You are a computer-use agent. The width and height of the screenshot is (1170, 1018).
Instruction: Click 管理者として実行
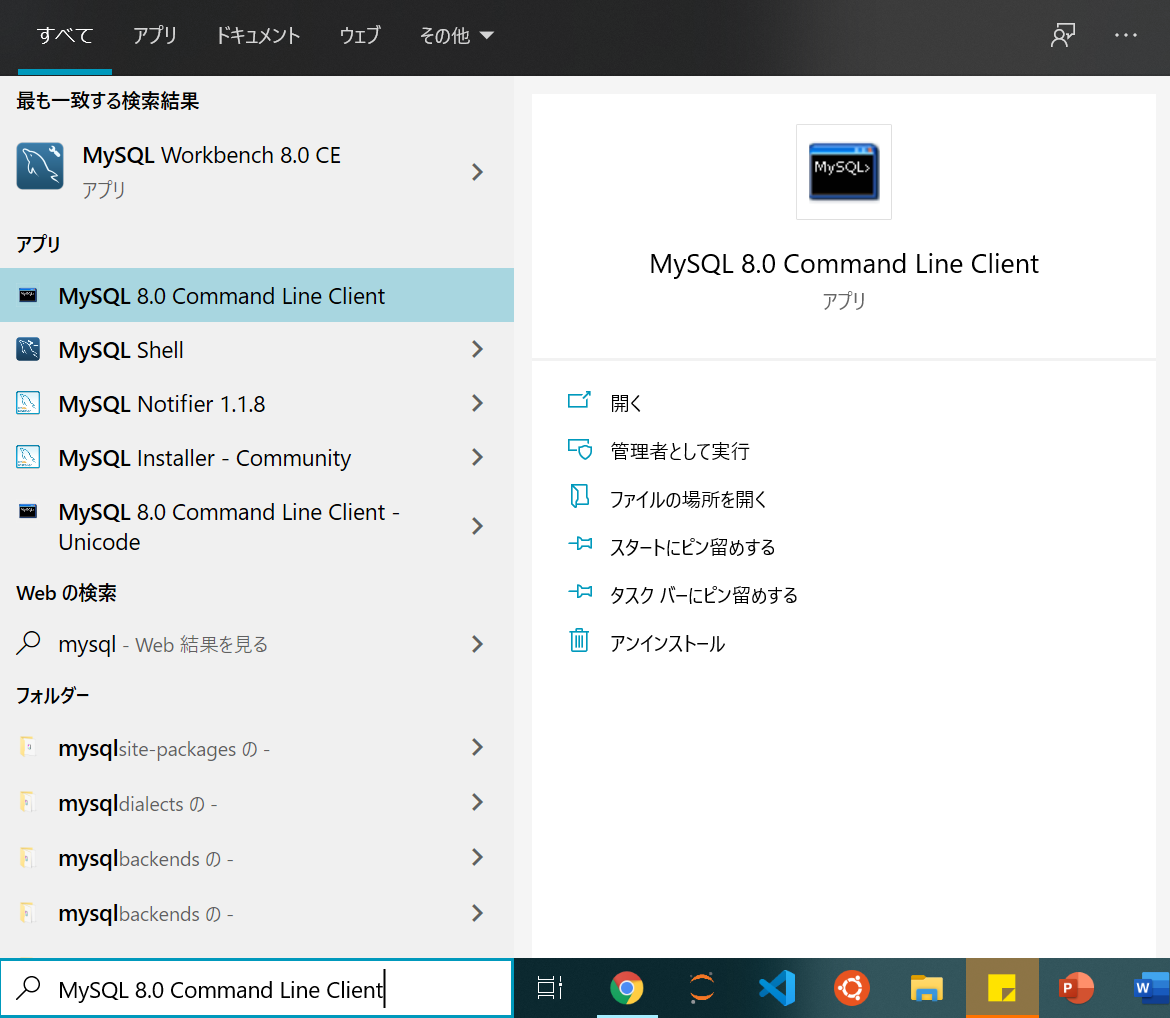point(679,451)
